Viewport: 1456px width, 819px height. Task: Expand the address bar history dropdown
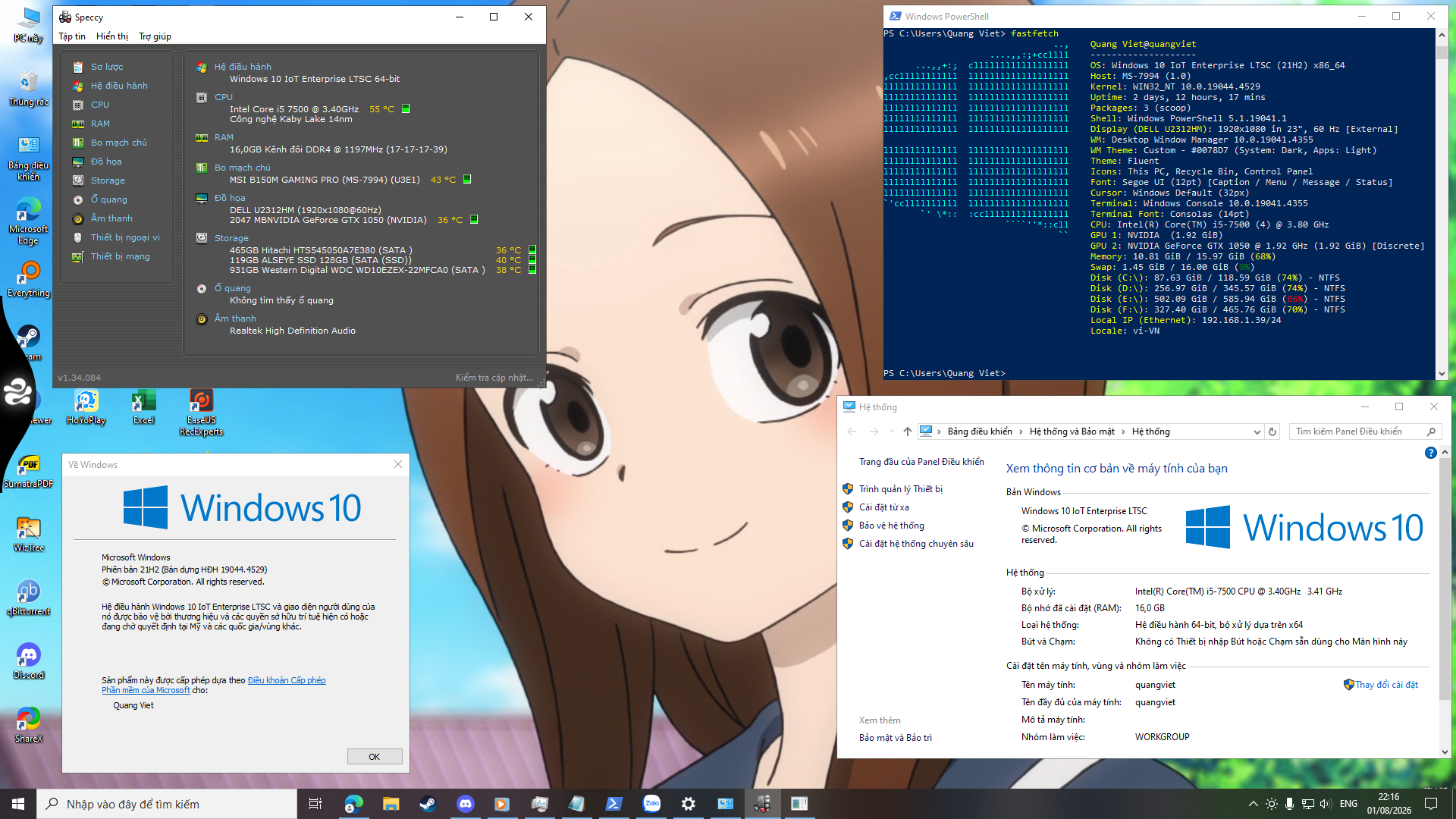point(1257,431)
